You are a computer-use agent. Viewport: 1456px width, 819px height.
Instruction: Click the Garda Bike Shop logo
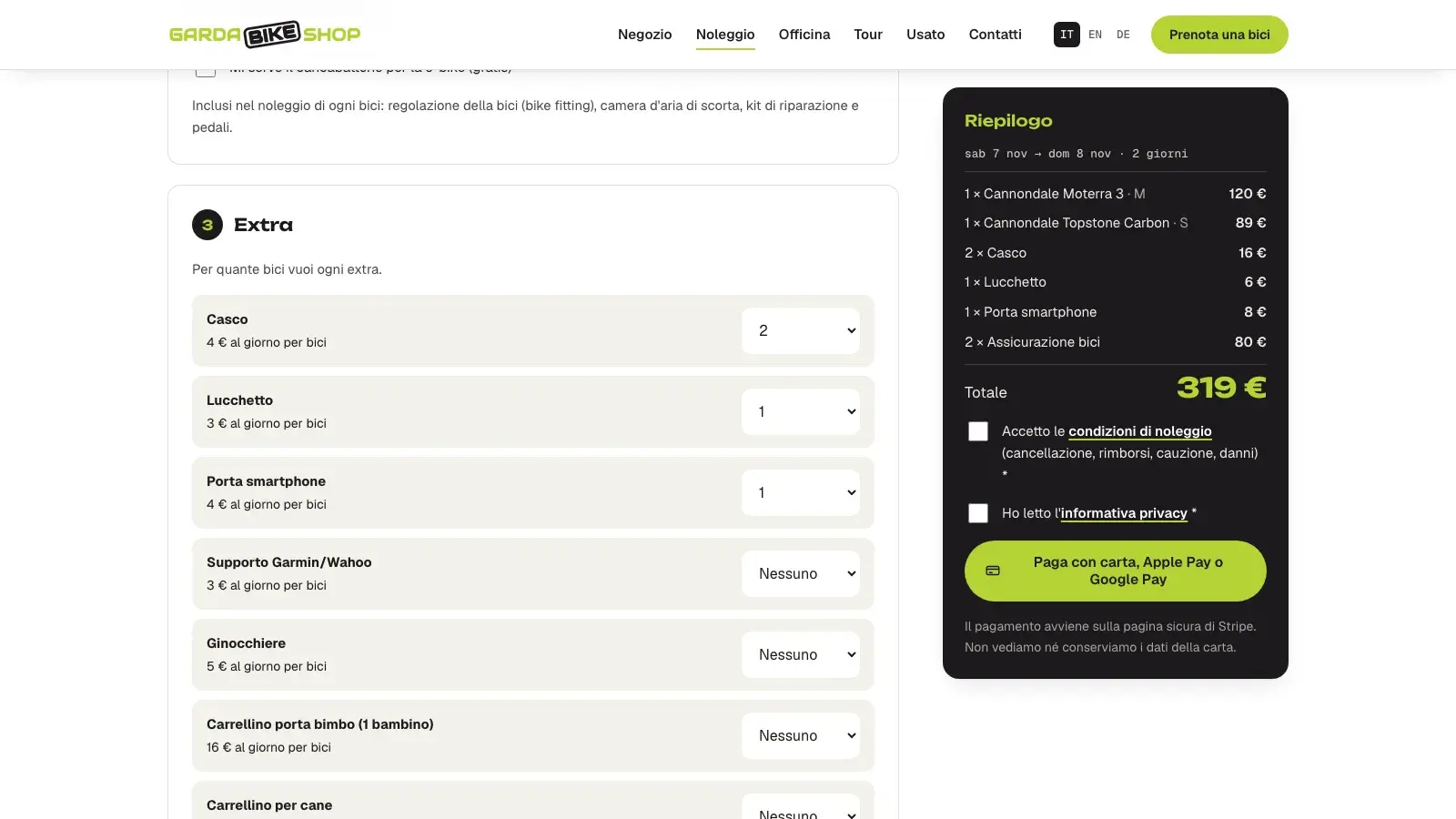pos(265,35)
